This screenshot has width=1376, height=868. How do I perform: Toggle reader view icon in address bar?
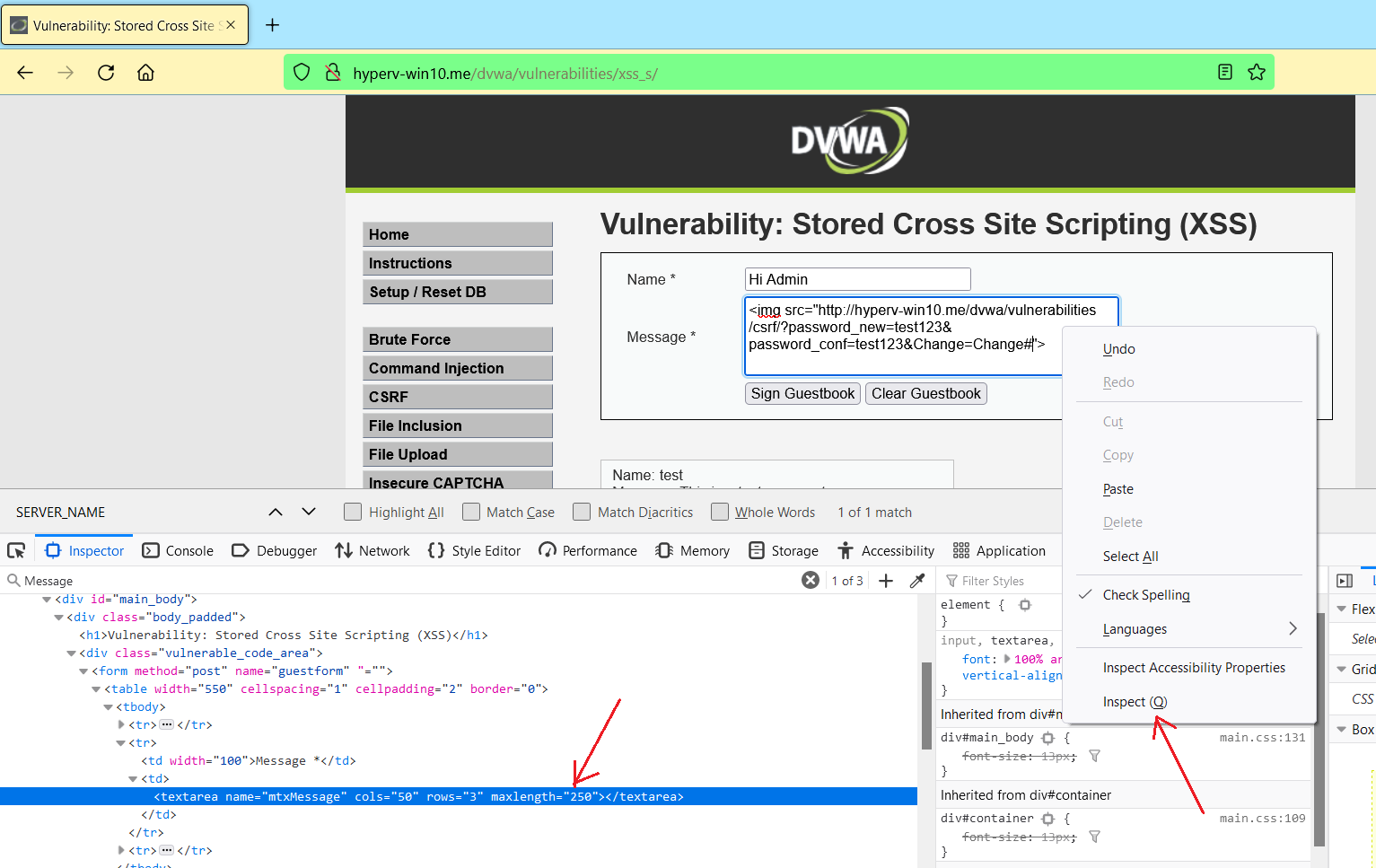(x=1224, y=72)
